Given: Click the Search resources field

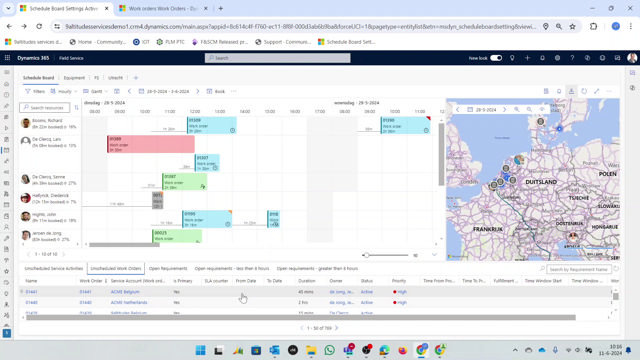Looking at the screenshot, I should pos(44,107).
